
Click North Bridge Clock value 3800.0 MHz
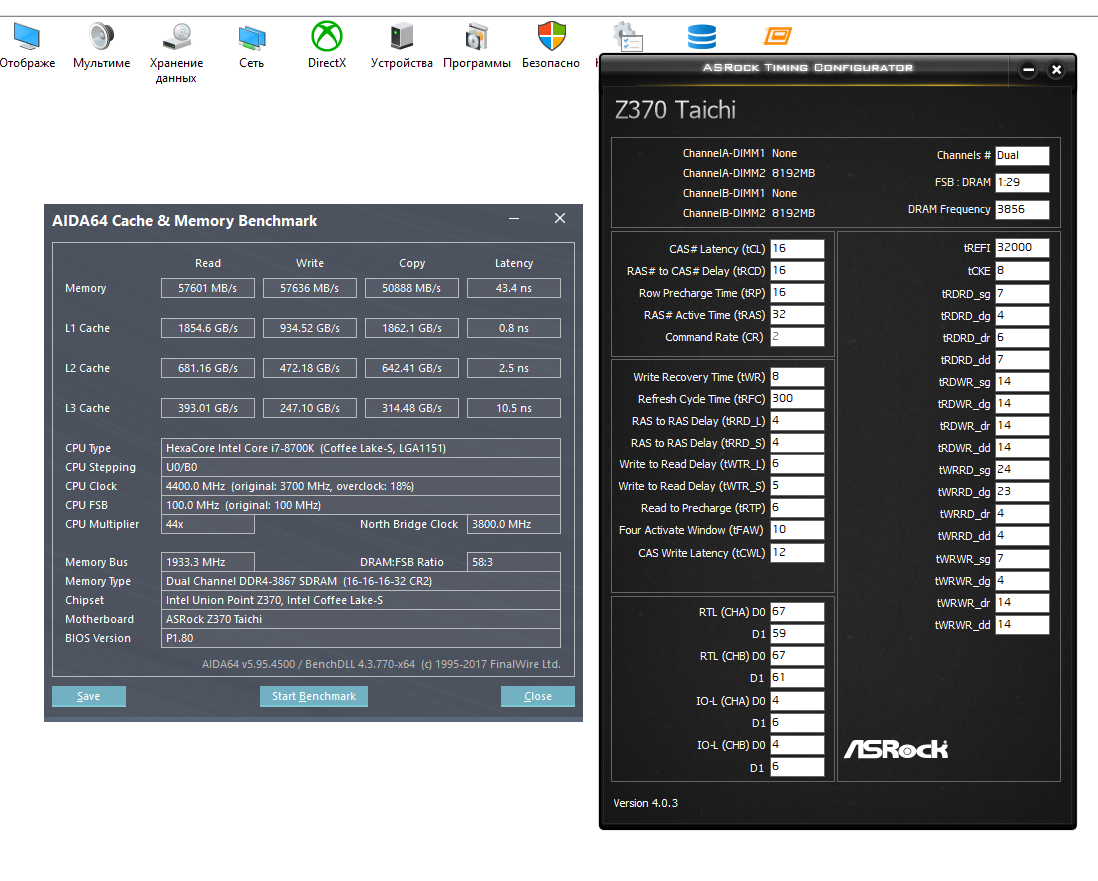point(514,524)
